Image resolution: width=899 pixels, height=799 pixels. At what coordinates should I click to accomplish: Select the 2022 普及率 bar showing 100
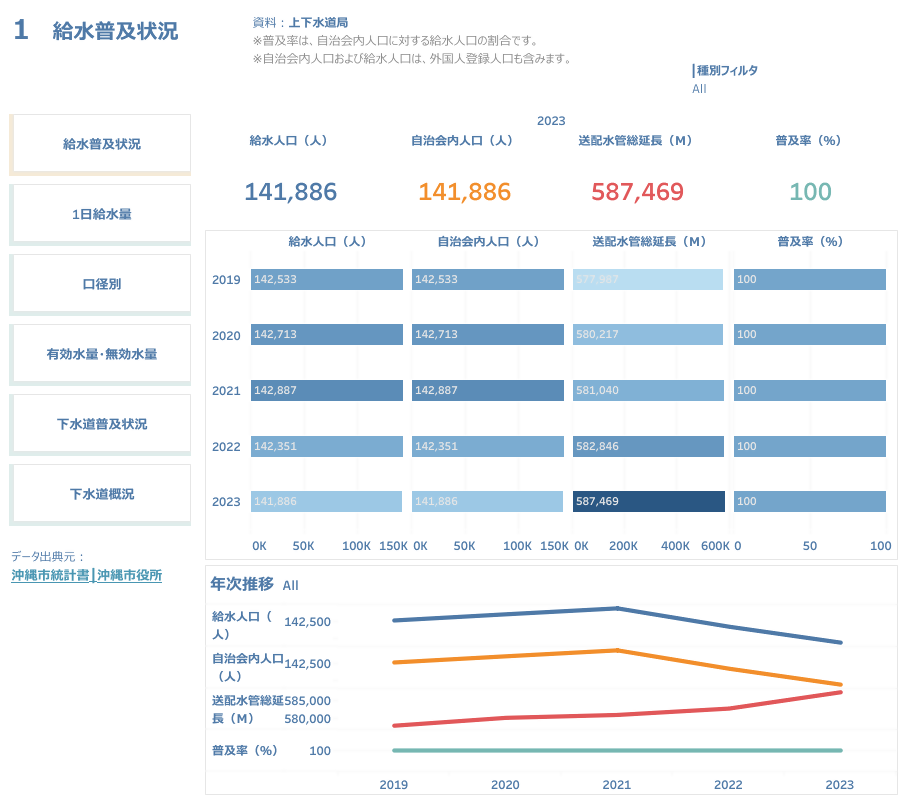[x=809, y=446]
